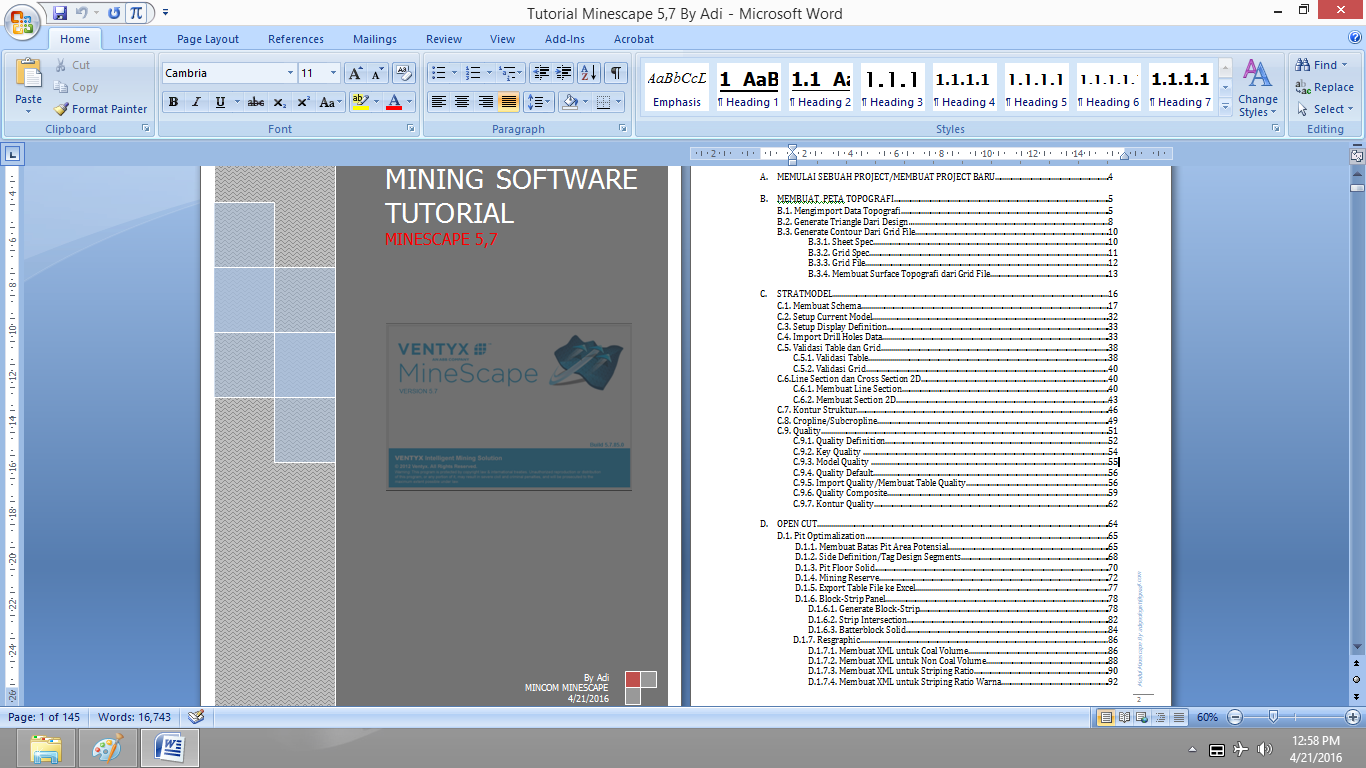
Task: Toggle Italic formatting
Action: [x=196, y=102]
